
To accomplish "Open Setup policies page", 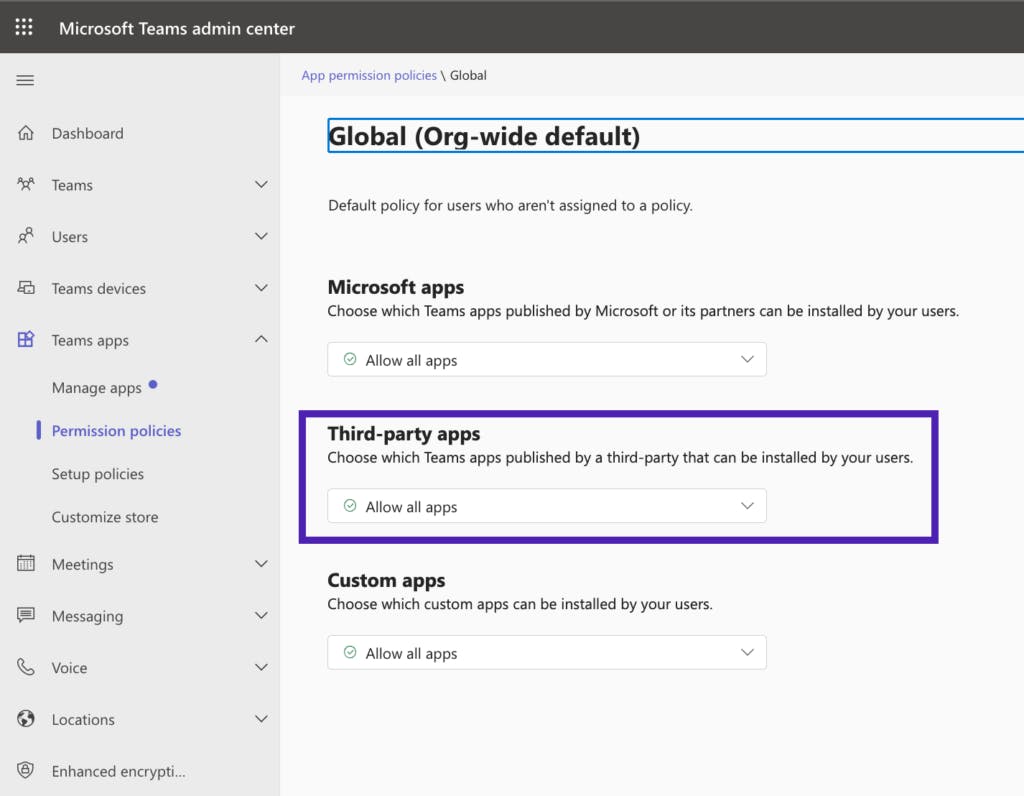I will tap(97, 474).
